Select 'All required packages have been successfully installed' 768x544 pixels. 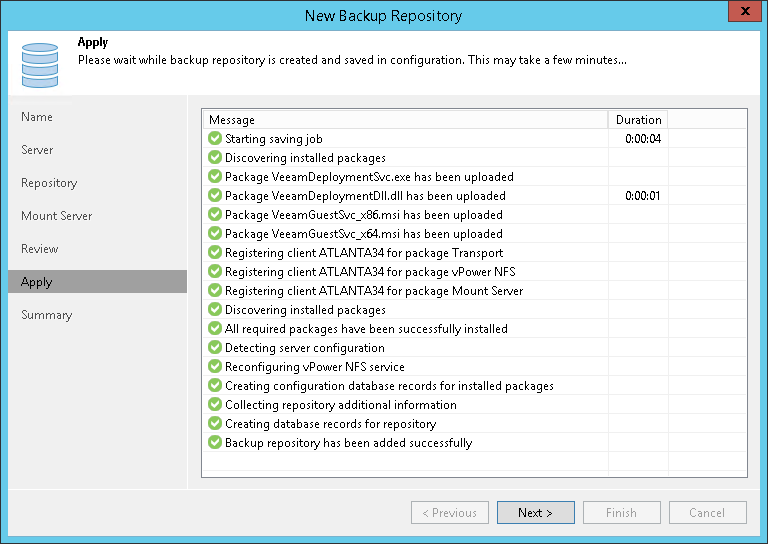[x=366, y=329]
